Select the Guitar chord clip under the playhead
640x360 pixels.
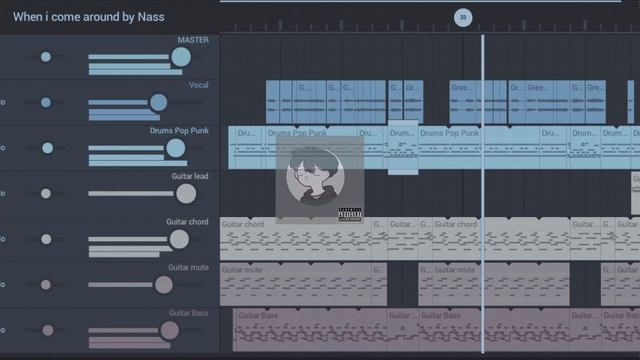[x=501, y=239]
